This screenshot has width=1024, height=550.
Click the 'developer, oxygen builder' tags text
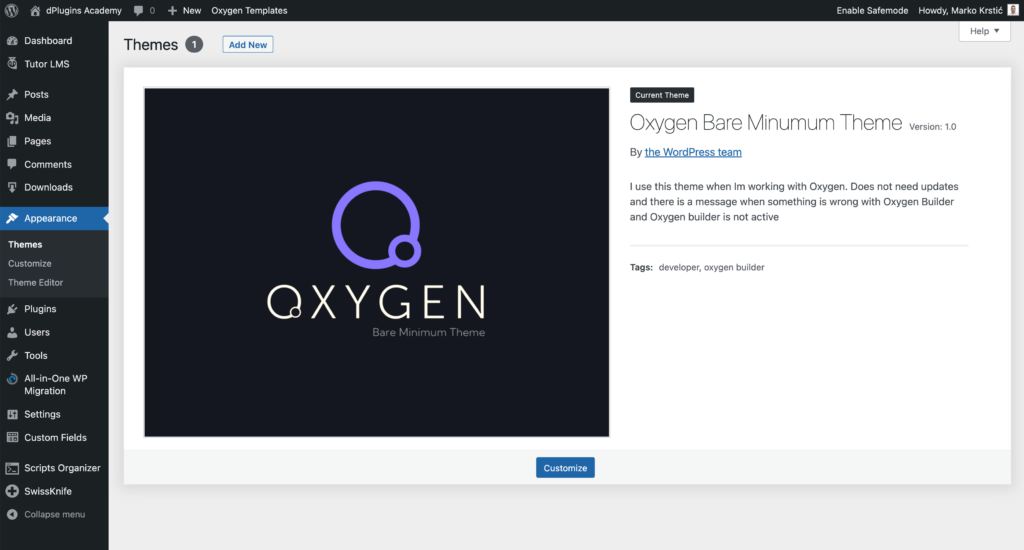pyautogui.click(x=711, y=267)
